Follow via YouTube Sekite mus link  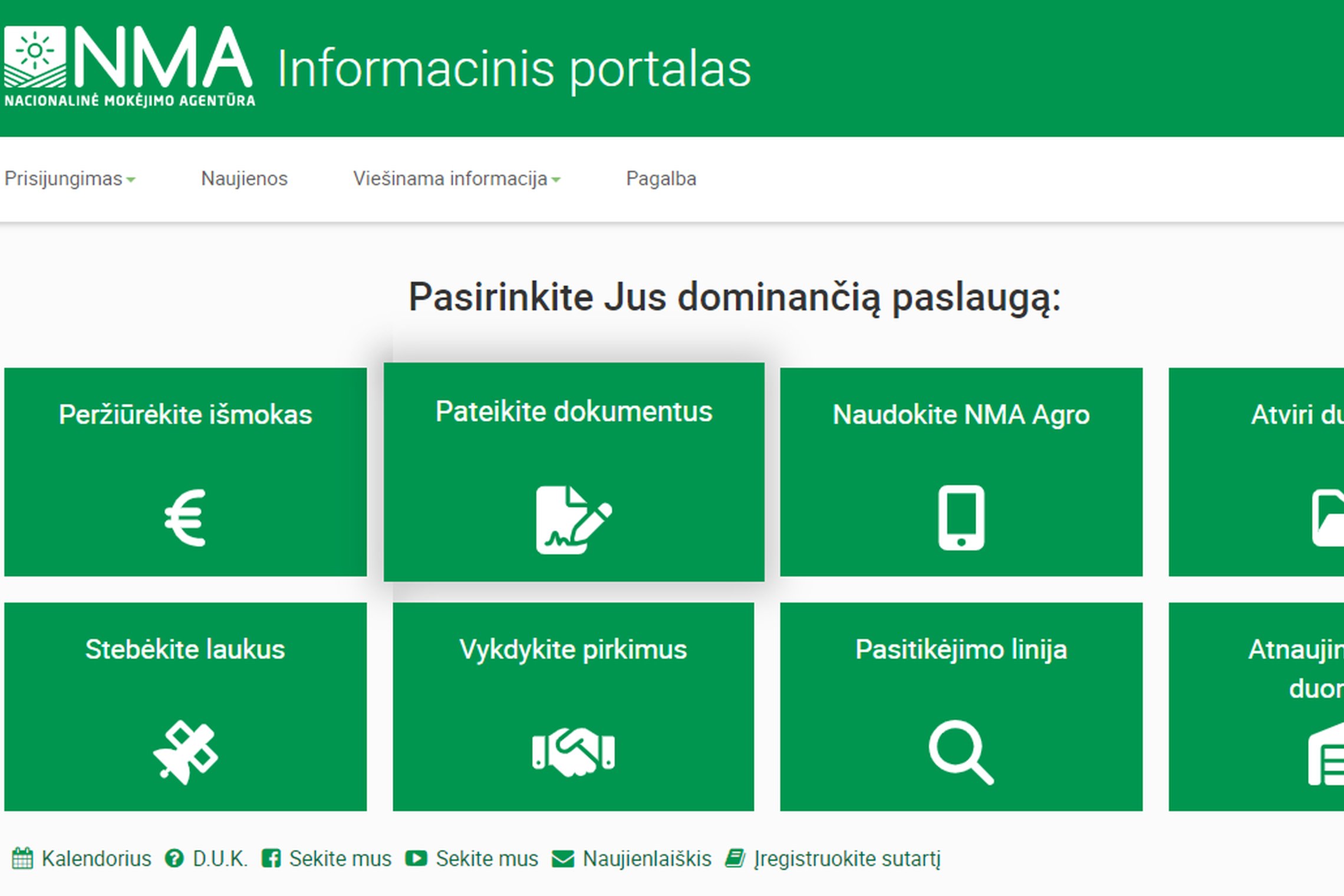[x=472, y=859]
